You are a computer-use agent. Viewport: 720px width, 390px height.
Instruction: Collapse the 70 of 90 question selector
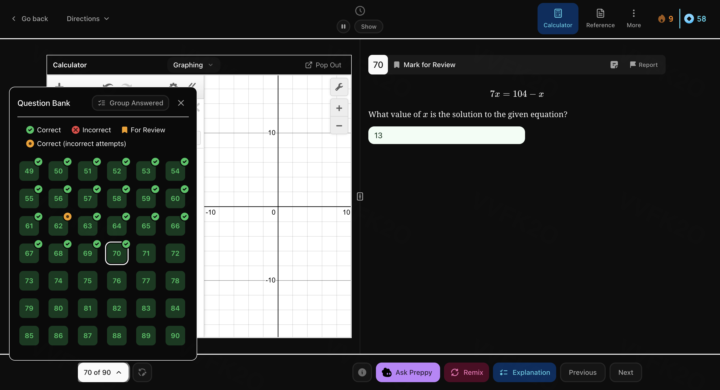pyautogui.click(x=103, y=373)
